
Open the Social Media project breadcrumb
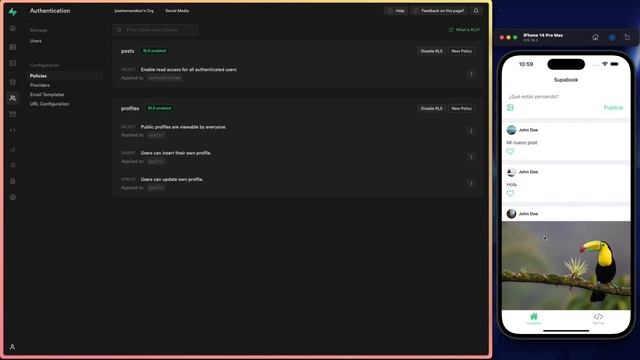[x=177, y=11]
